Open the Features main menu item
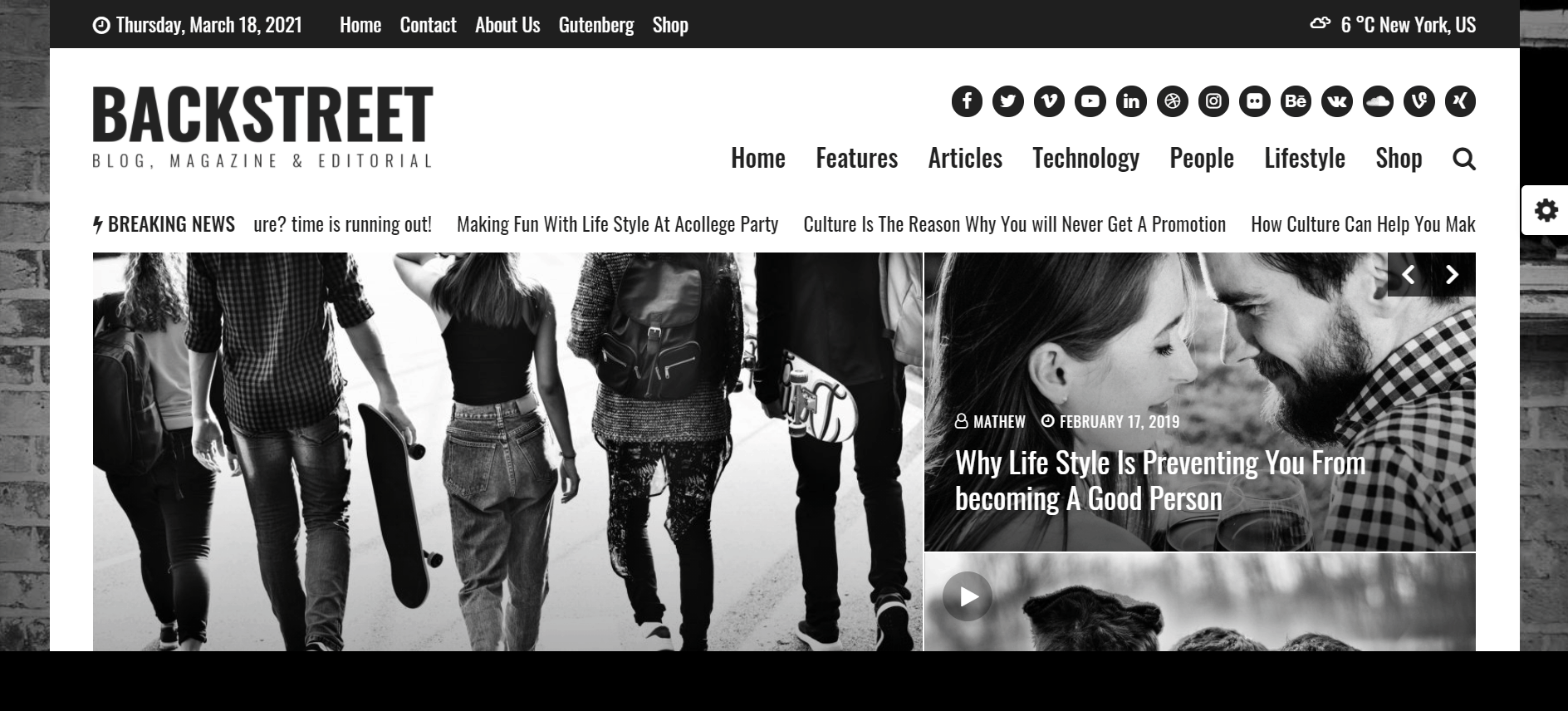 point(856,158)
